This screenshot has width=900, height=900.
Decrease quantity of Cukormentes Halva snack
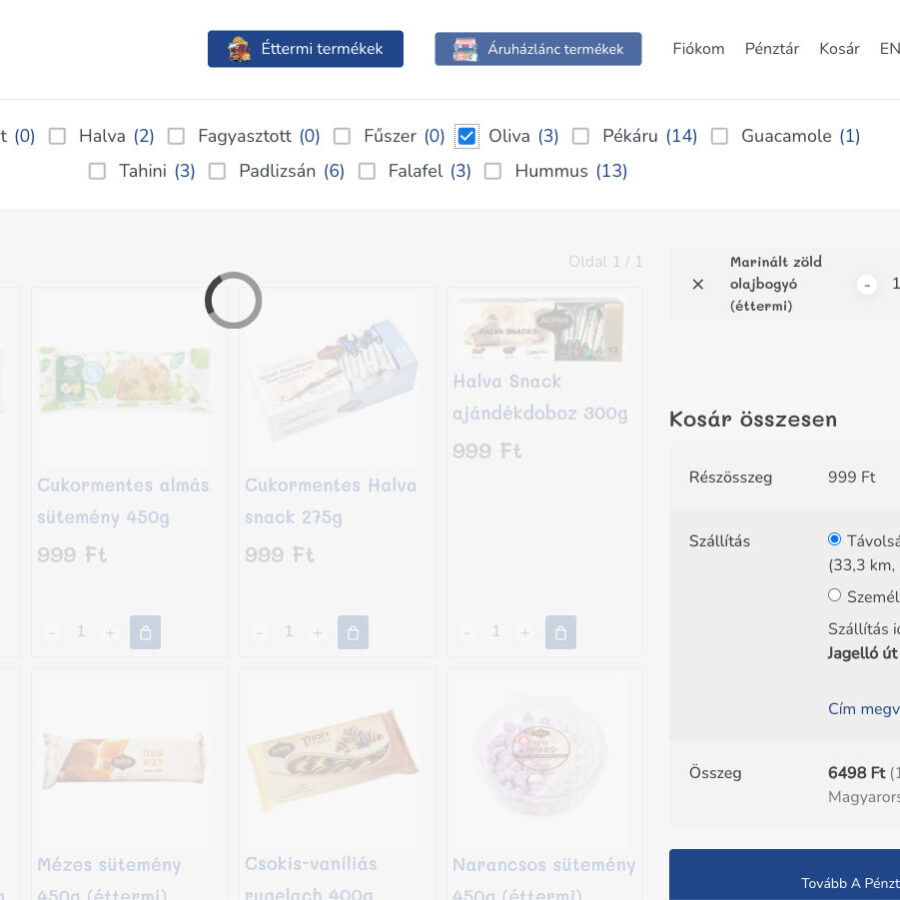pyautogui.click(x=259, y=632)
